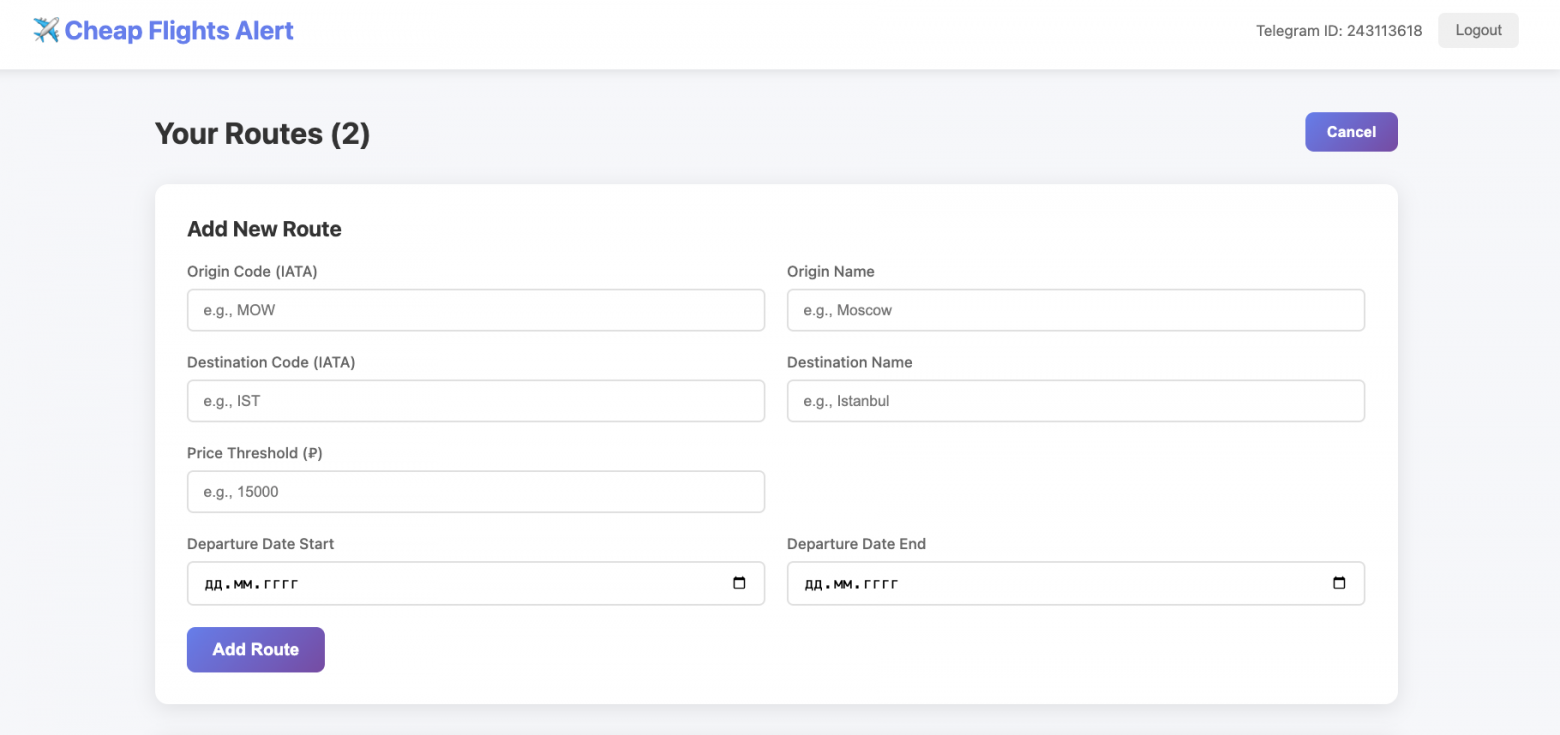
Task: Focus the Origin Code (IATA) field
Action: 476,310
